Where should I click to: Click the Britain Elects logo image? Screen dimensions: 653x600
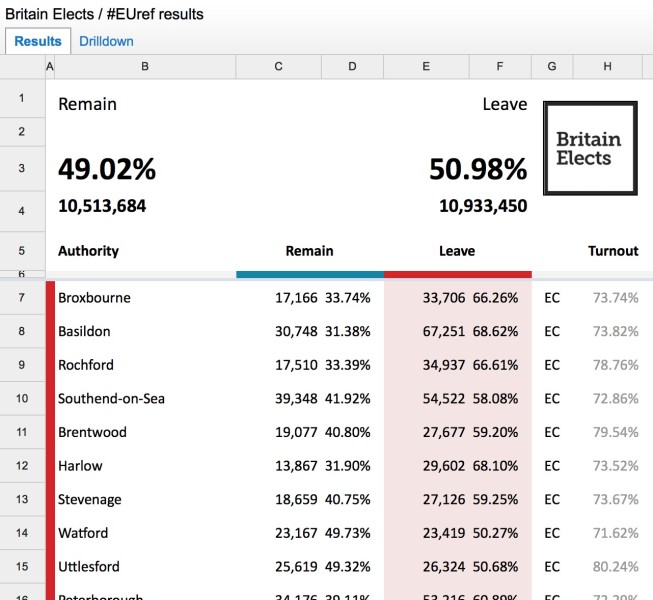point(590,148)
